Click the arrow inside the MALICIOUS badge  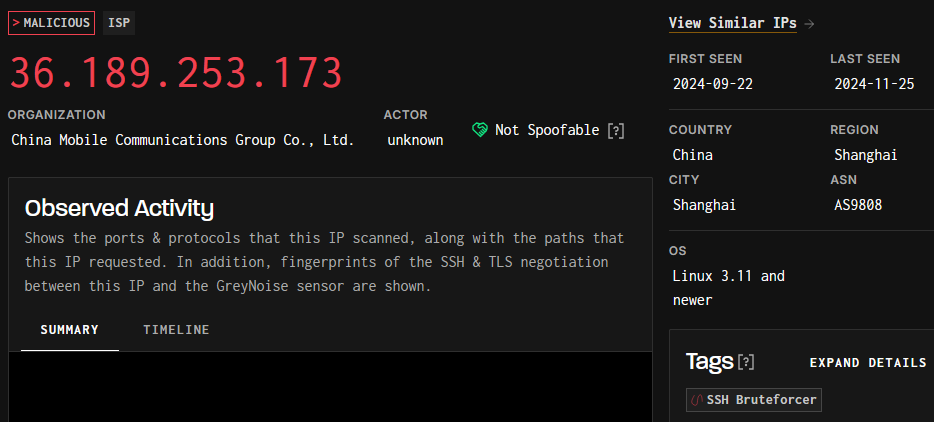[16, 23]
